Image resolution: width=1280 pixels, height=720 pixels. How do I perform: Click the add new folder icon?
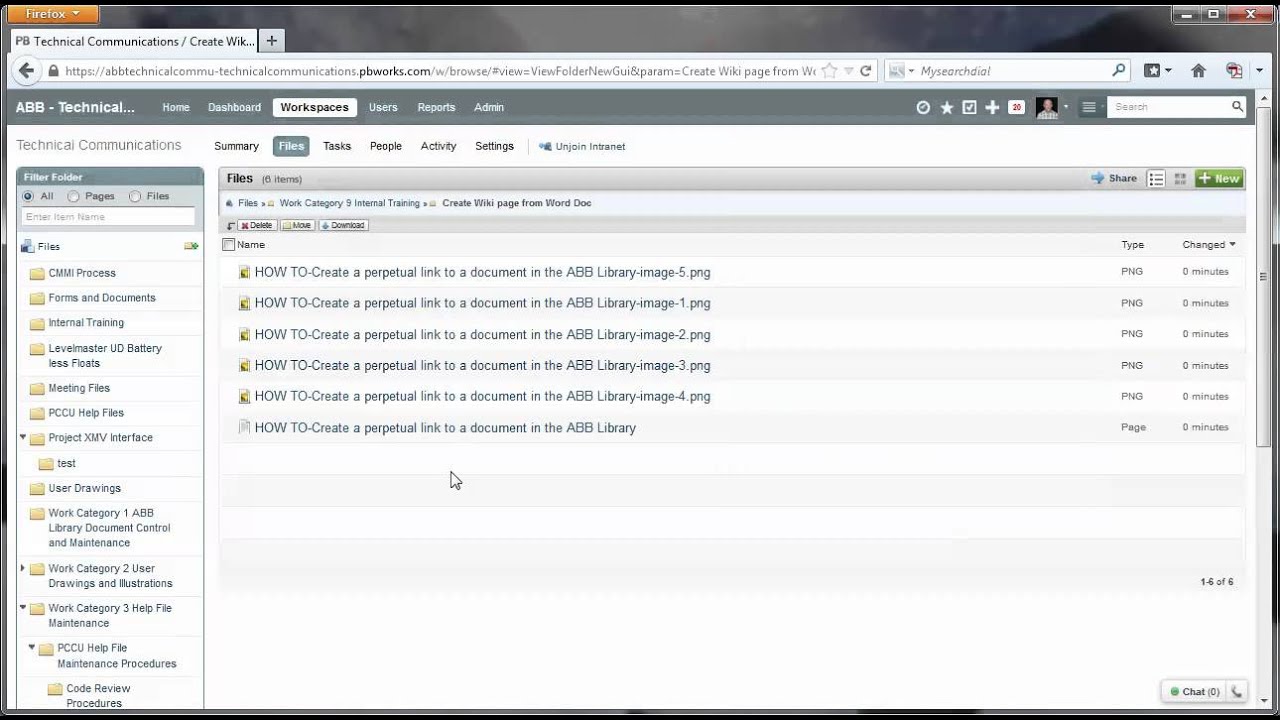coord(191,246)
